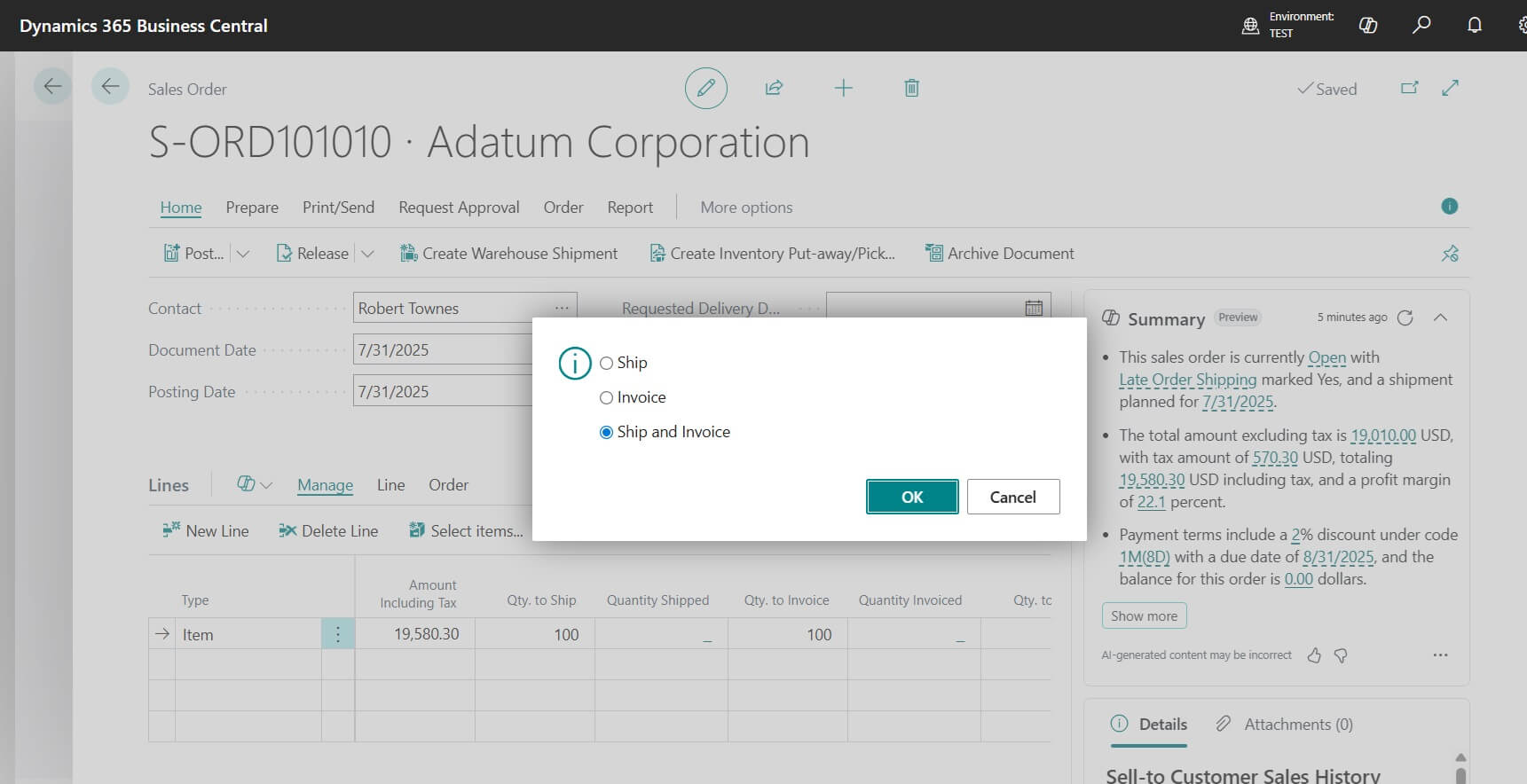This screenshot has width=1527, height=784.
Task: Give thumbs up to AI summary
Action: coord(1314,655)
